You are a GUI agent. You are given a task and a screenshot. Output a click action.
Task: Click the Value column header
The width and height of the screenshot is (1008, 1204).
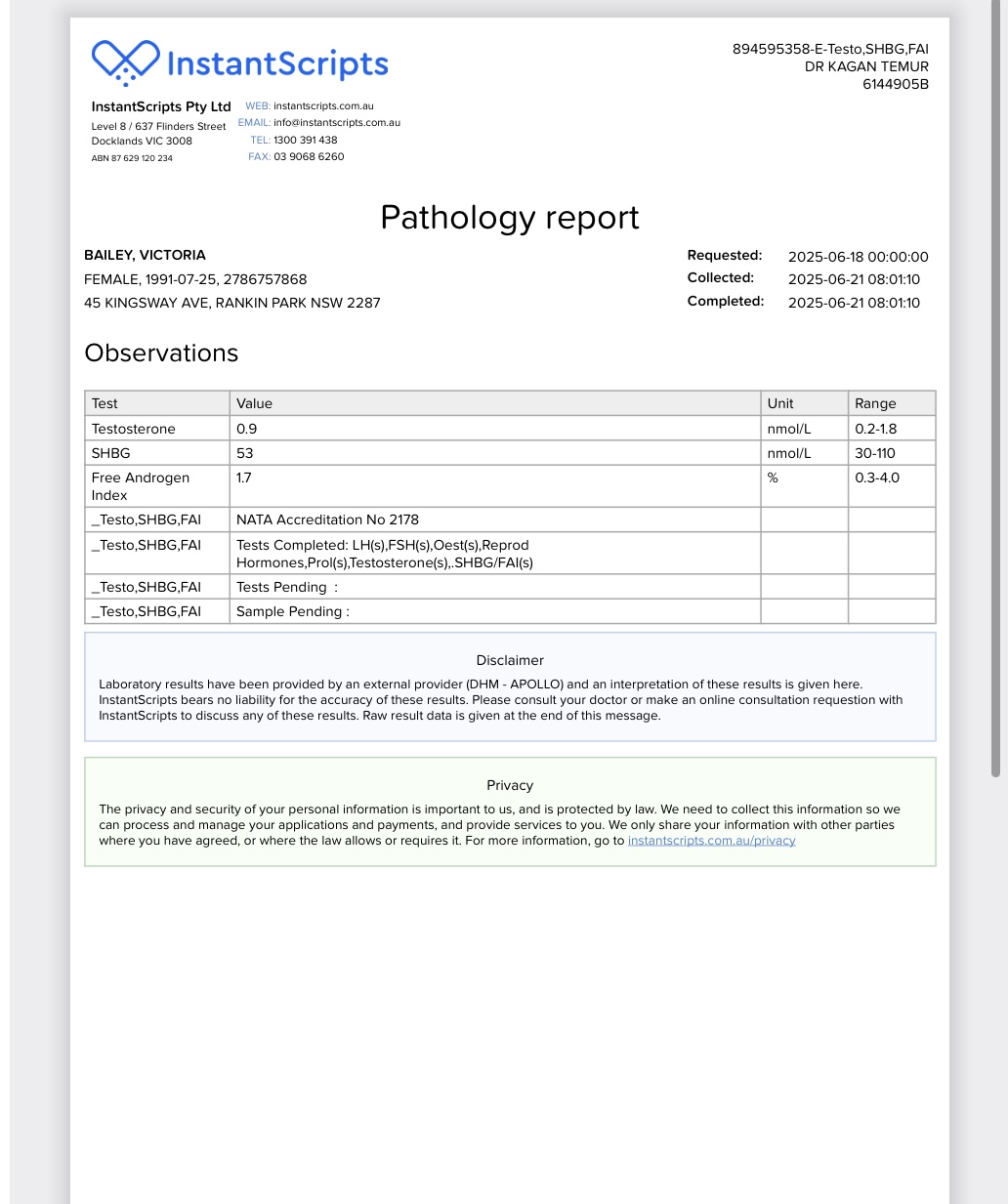(254, 403)
